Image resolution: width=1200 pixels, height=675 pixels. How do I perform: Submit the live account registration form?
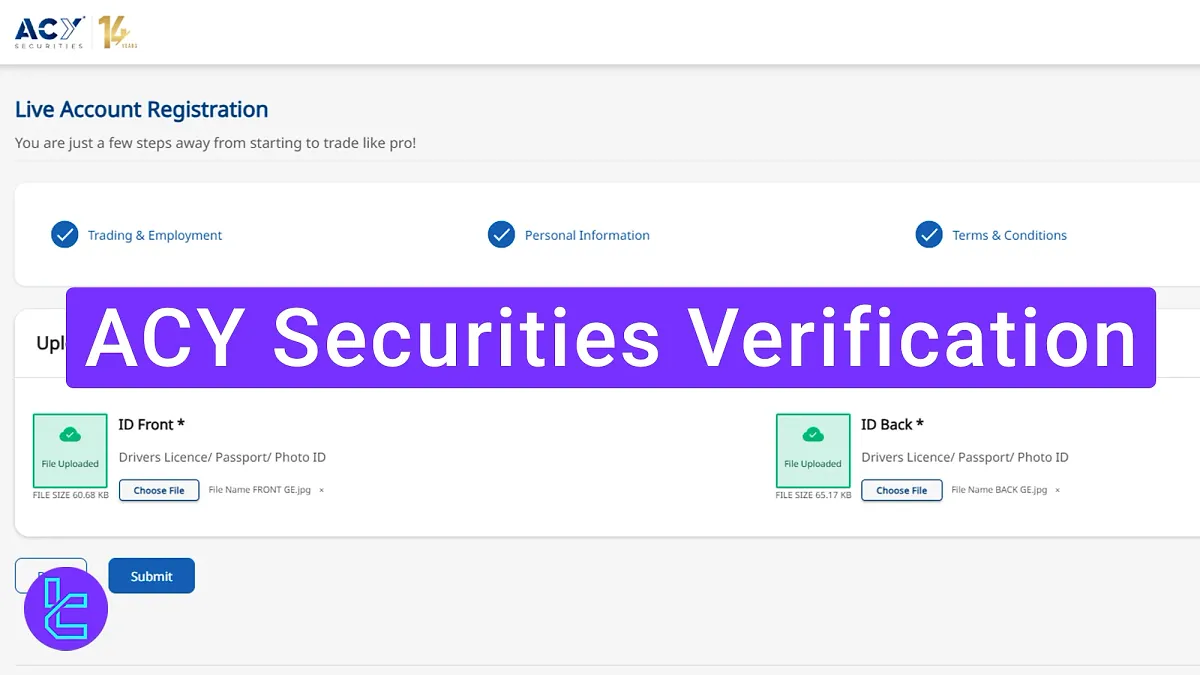click(x=151, y=575)
